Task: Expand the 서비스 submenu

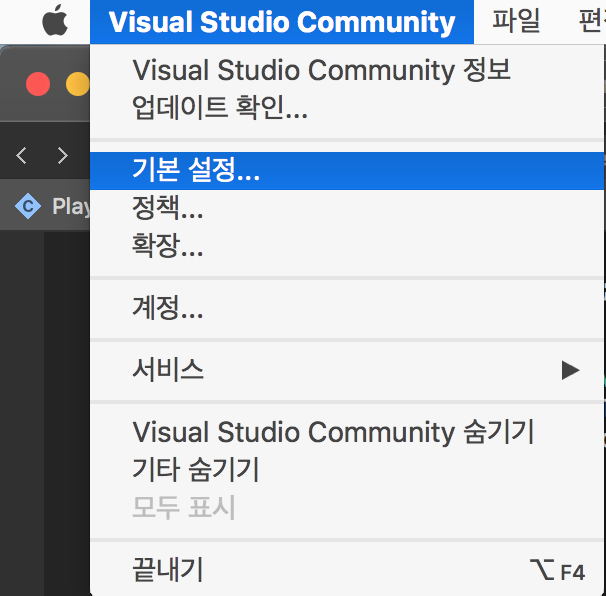Action: point(347,371)
